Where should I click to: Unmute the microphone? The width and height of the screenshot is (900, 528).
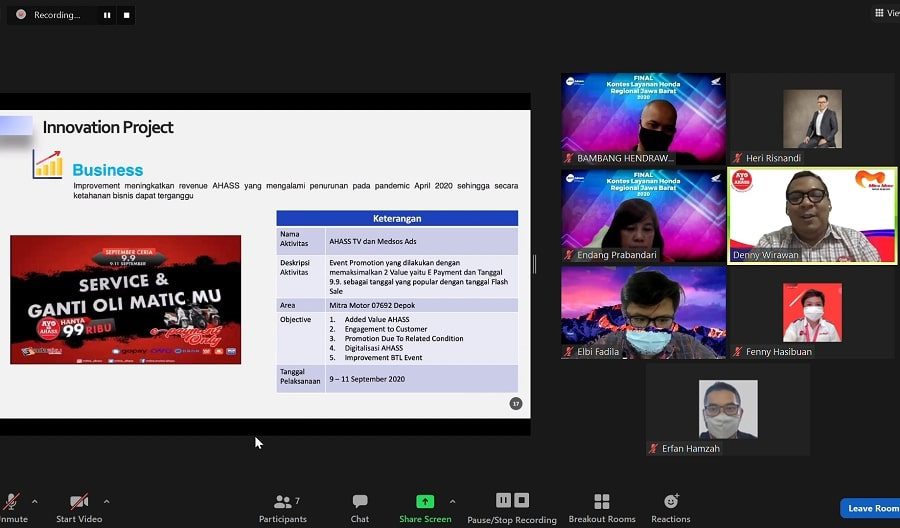click(11, 507)
